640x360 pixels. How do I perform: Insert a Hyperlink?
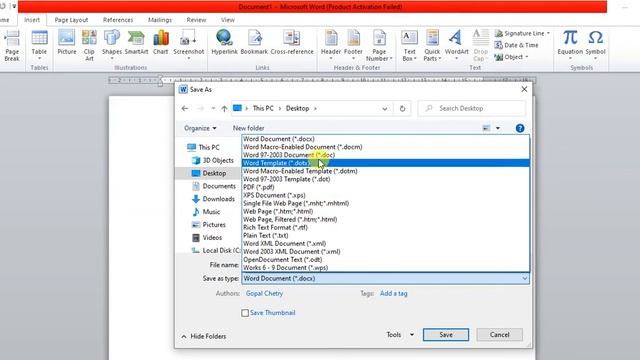tap(224, 43)
